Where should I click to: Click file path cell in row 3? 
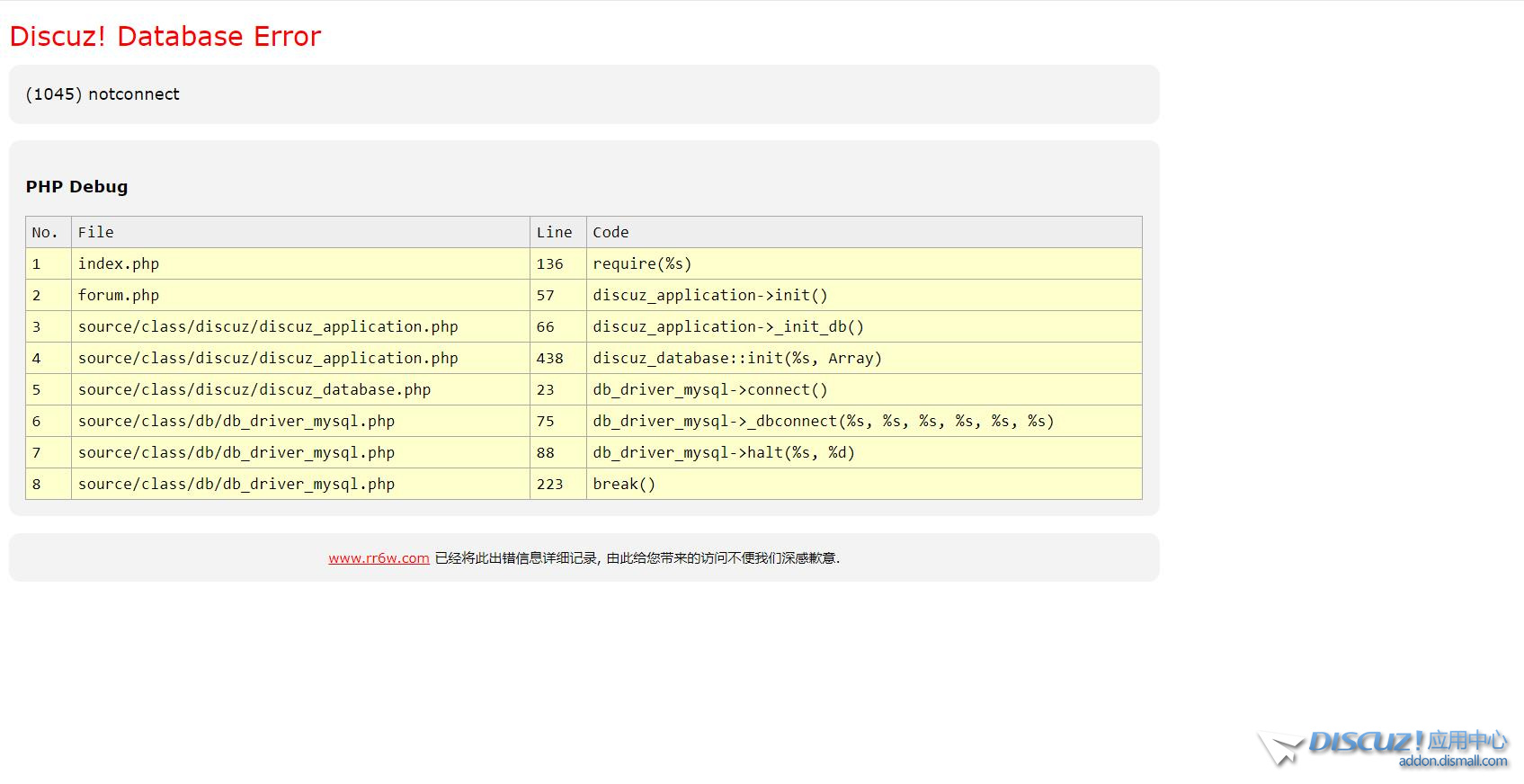[300, 326]
